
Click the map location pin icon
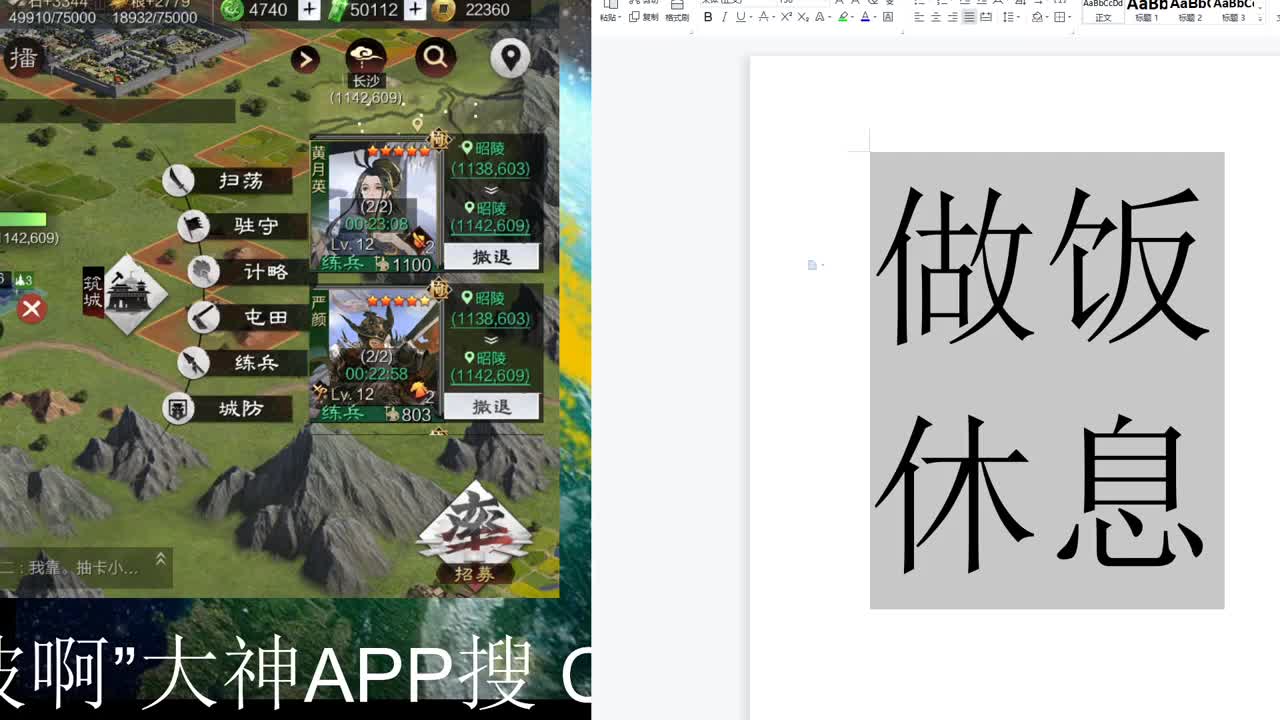coord(510,58)
